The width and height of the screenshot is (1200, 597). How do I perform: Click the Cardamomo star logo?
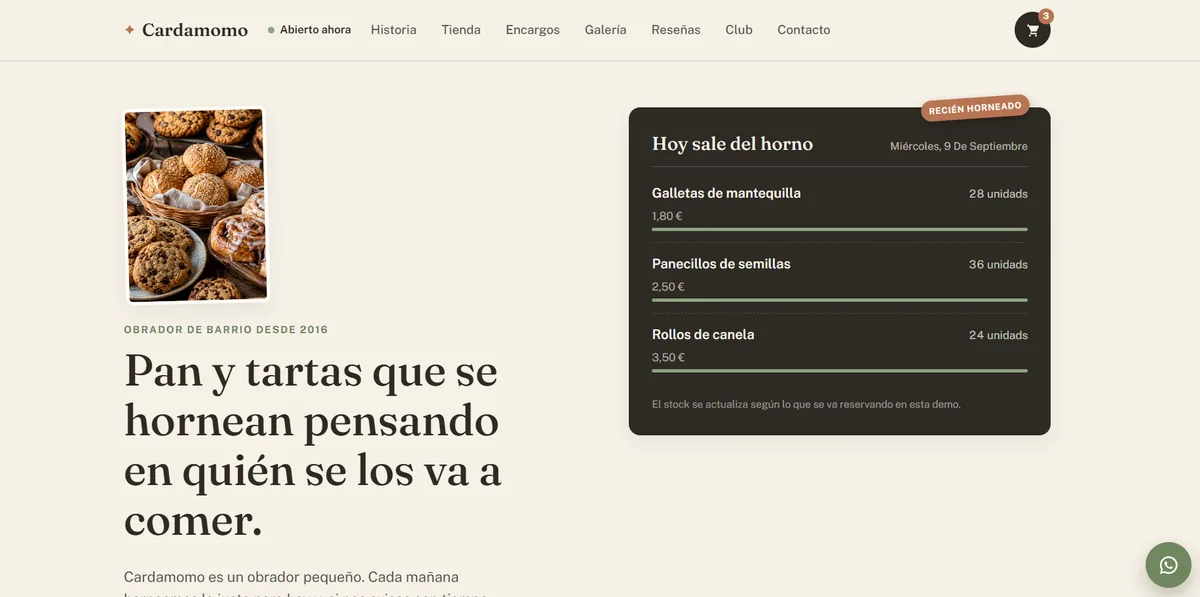click(x=129, y=30)
